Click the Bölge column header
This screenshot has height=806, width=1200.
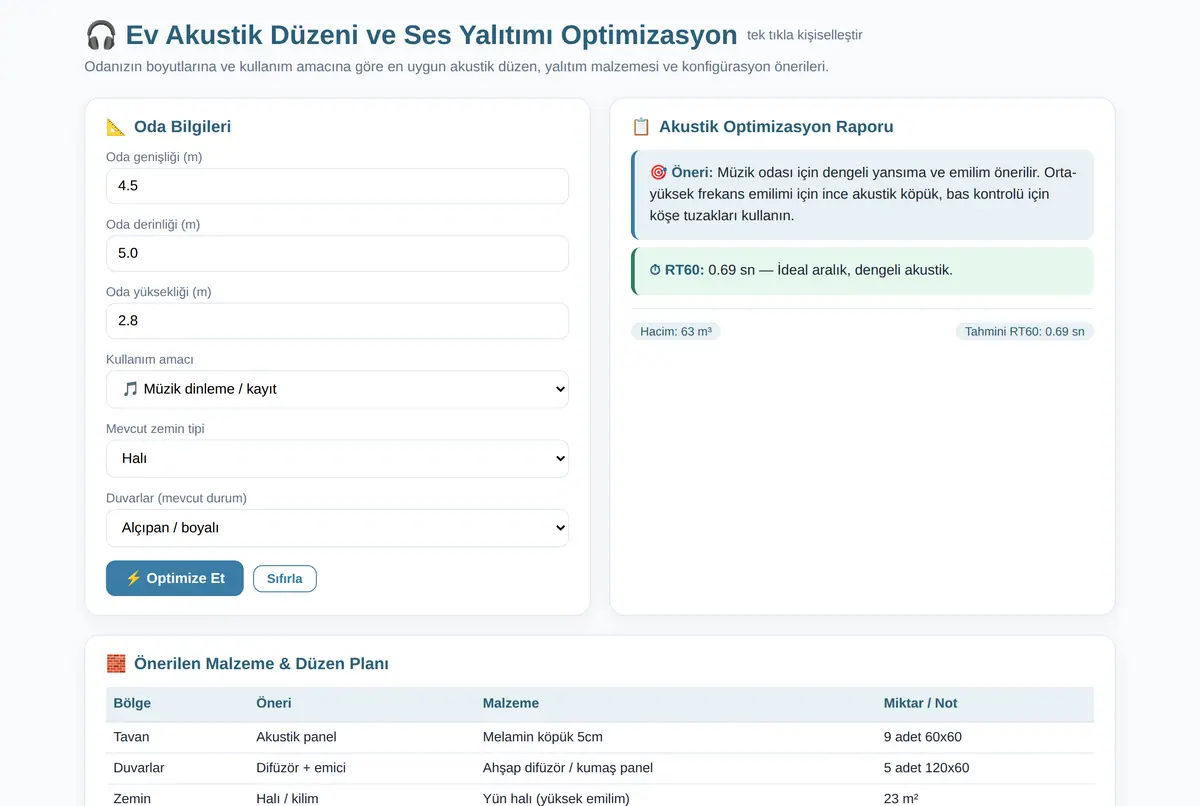tap(132, 703)
